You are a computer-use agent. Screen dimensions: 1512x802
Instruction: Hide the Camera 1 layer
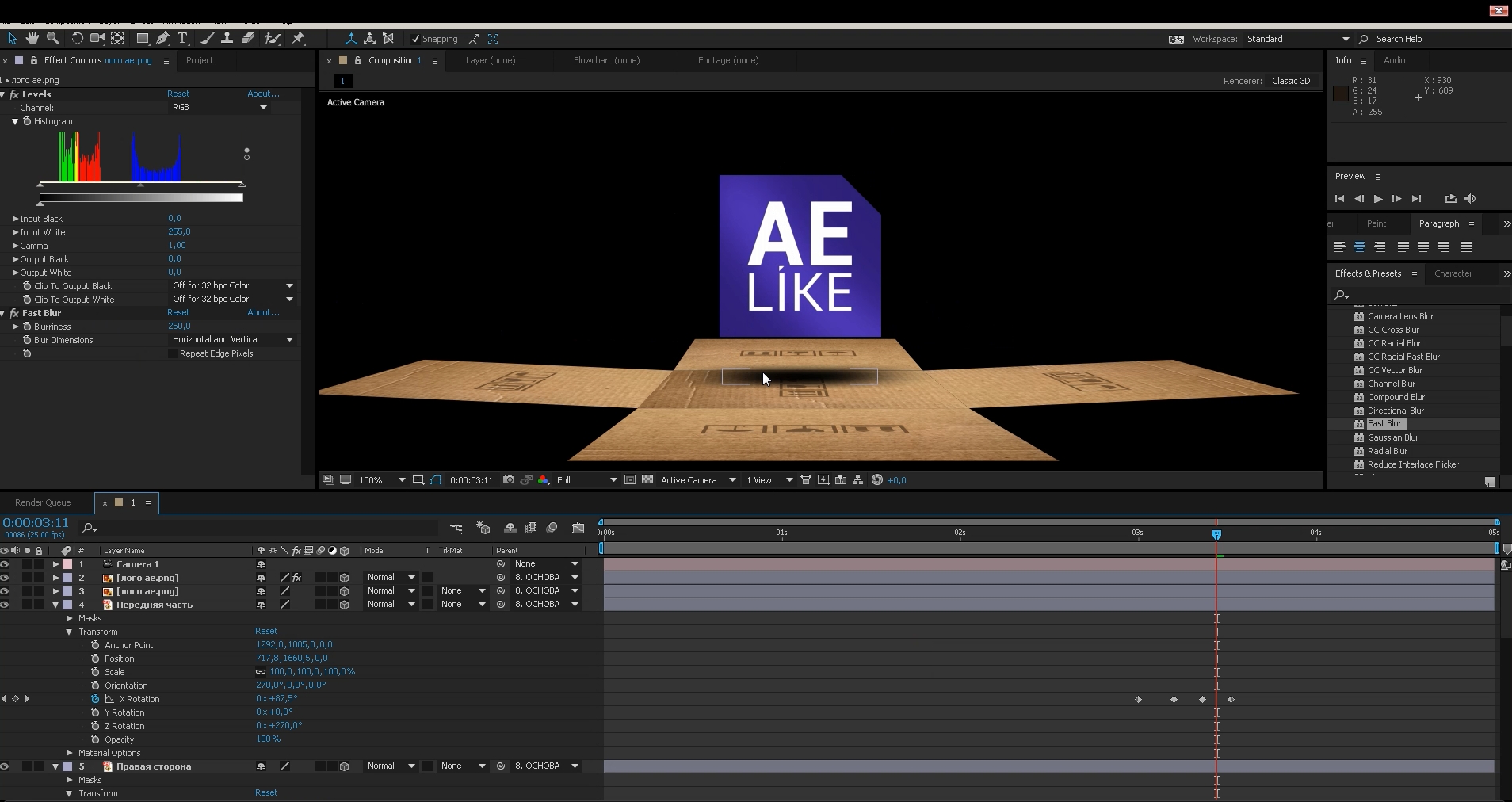[5, 564]
